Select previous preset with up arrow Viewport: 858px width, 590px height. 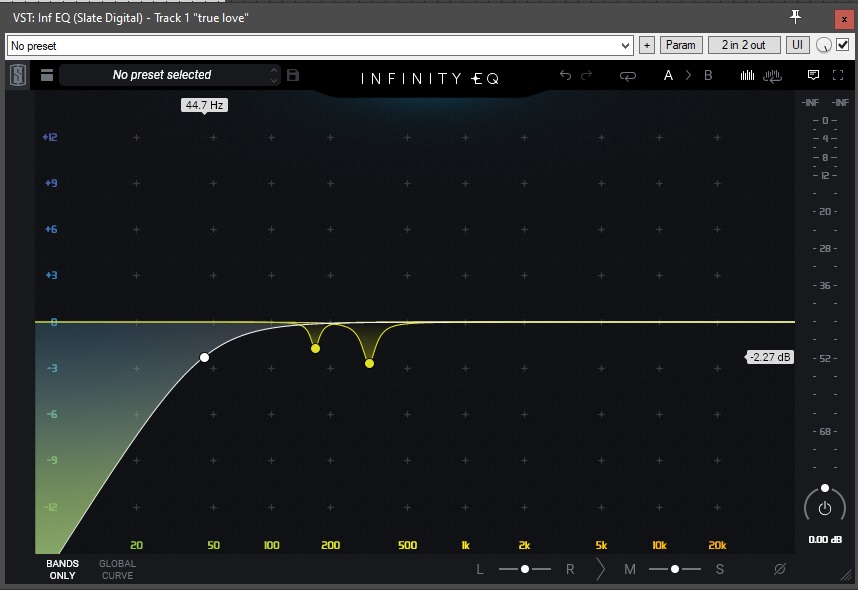274,70
